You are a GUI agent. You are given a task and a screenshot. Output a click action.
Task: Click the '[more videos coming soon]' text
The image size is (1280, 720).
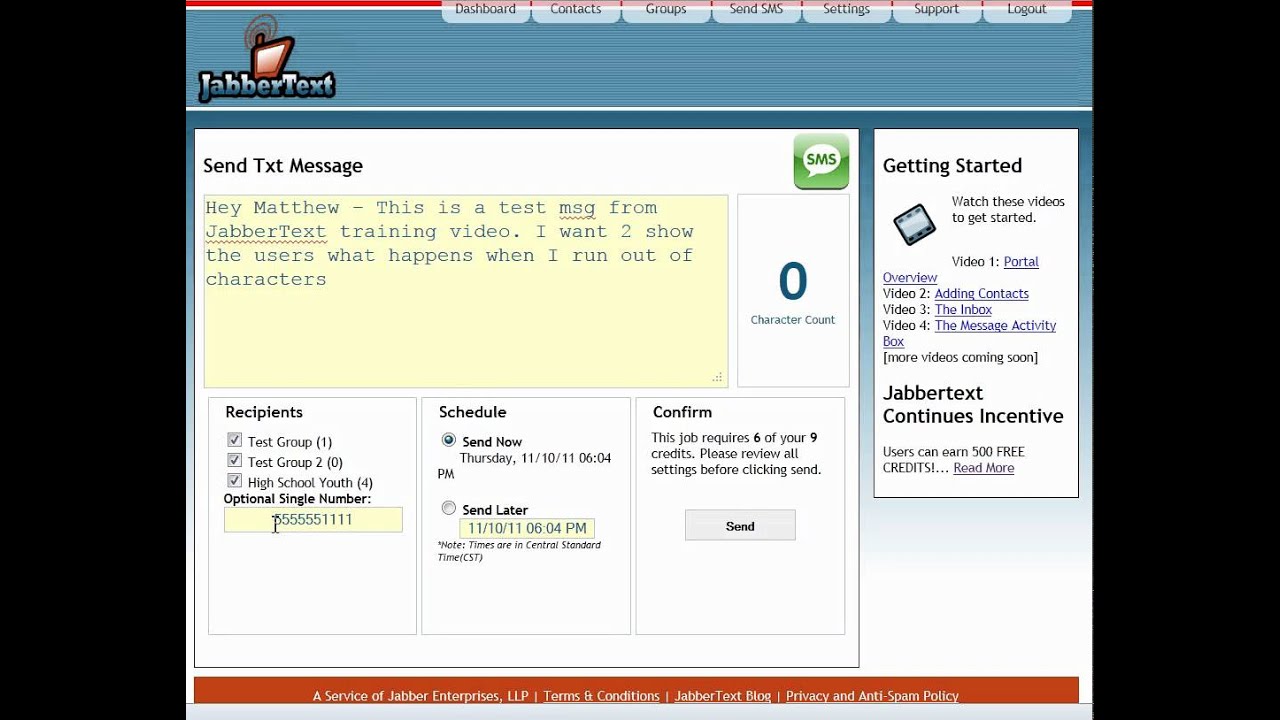[x=960, y=357]
